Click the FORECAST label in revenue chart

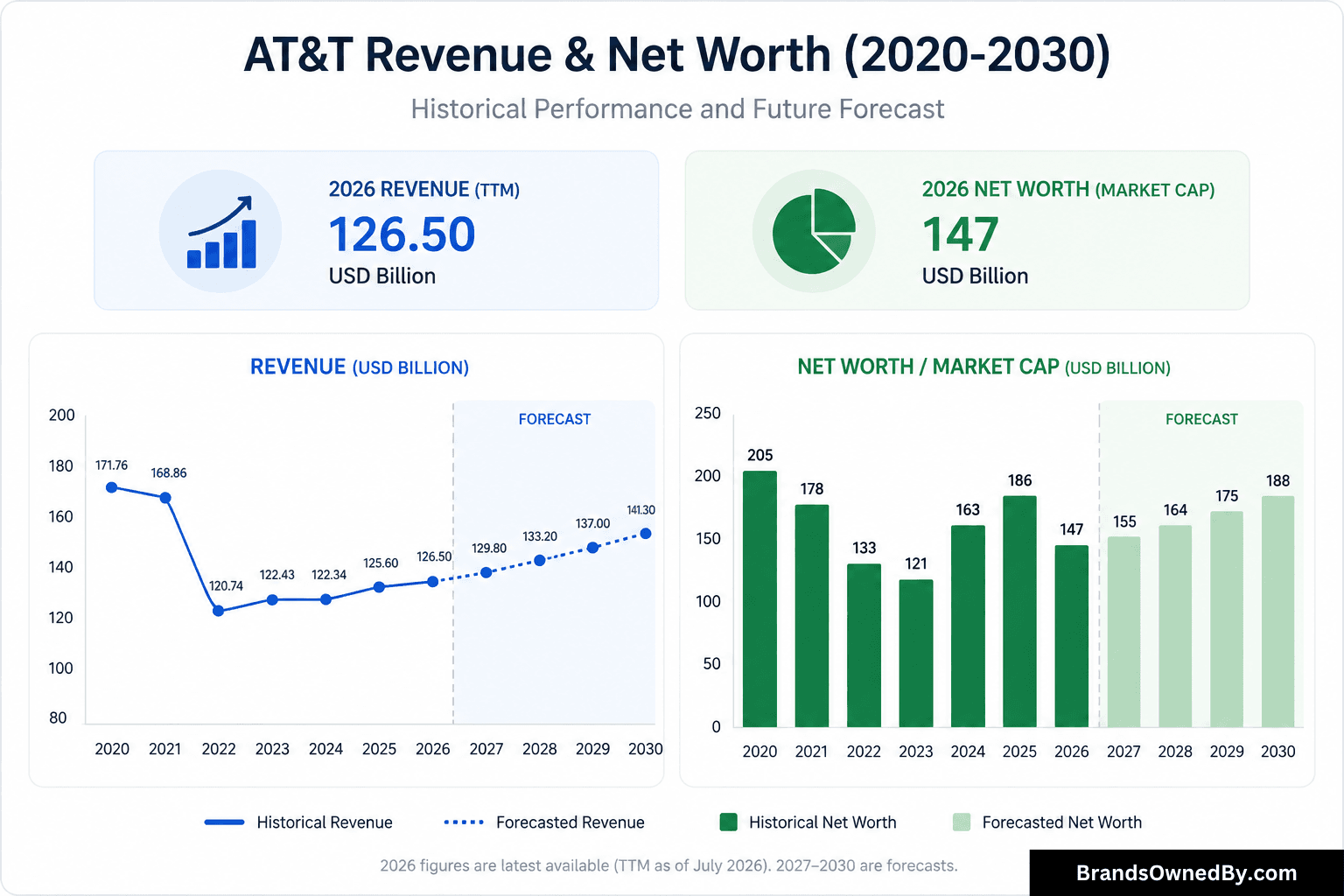point(555,419)
